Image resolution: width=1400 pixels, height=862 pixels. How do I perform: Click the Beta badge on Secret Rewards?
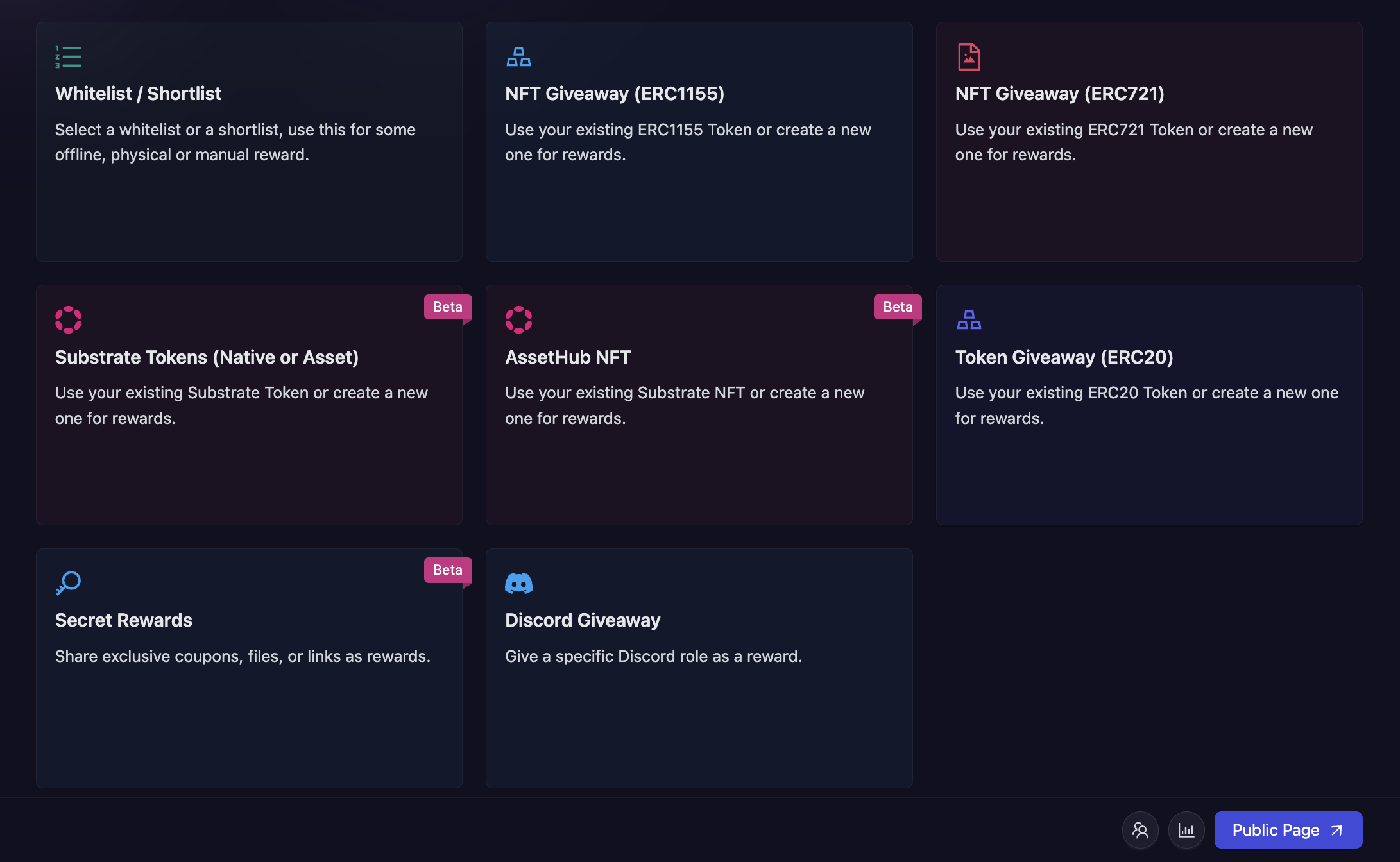[447, 570]
